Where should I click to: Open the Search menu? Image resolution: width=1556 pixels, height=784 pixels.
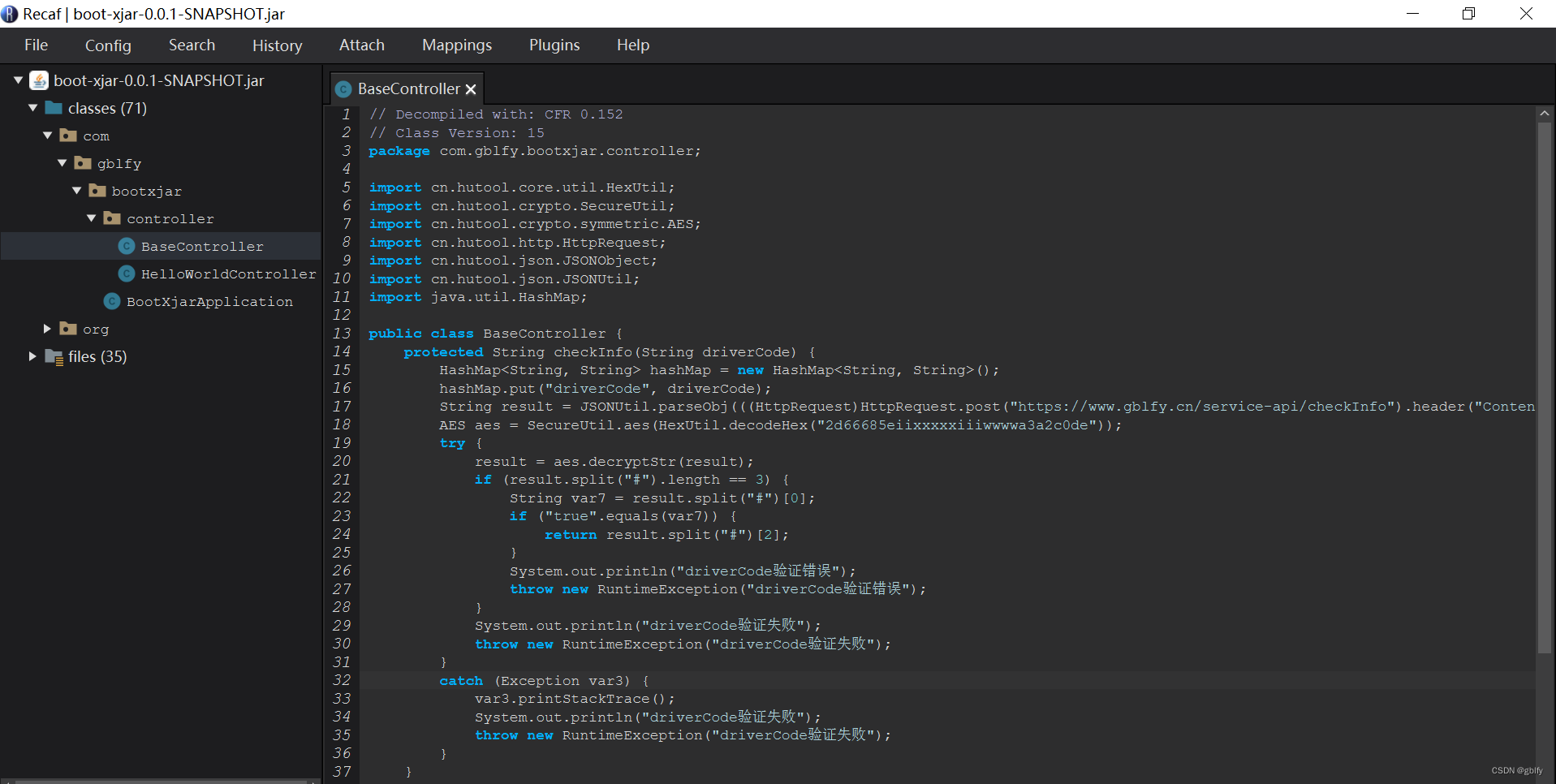pos(192,45)
